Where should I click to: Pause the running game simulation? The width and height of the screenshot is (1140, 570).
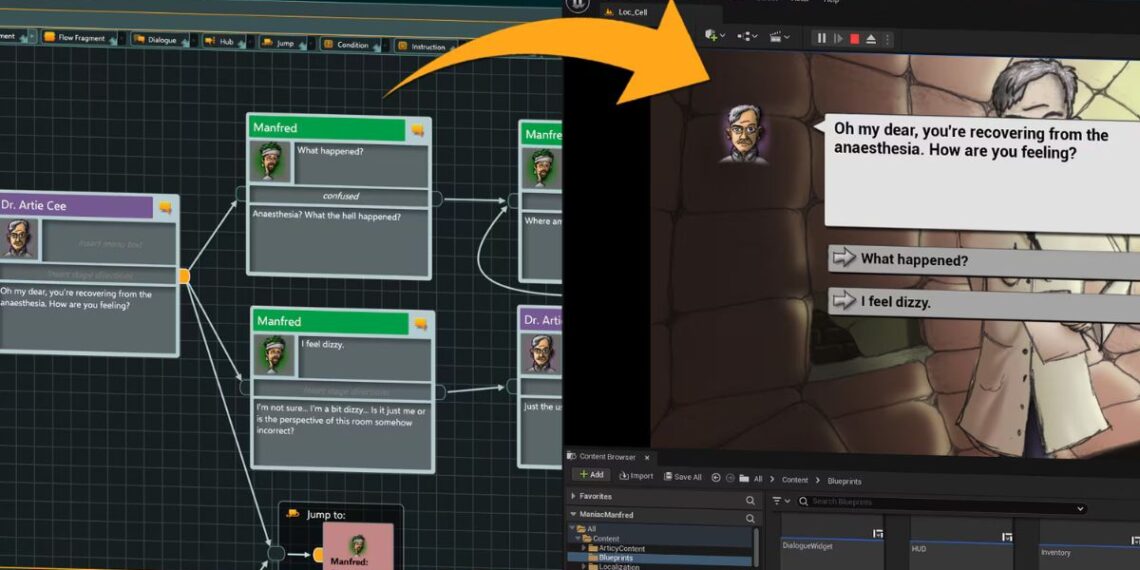pos(821,38)
